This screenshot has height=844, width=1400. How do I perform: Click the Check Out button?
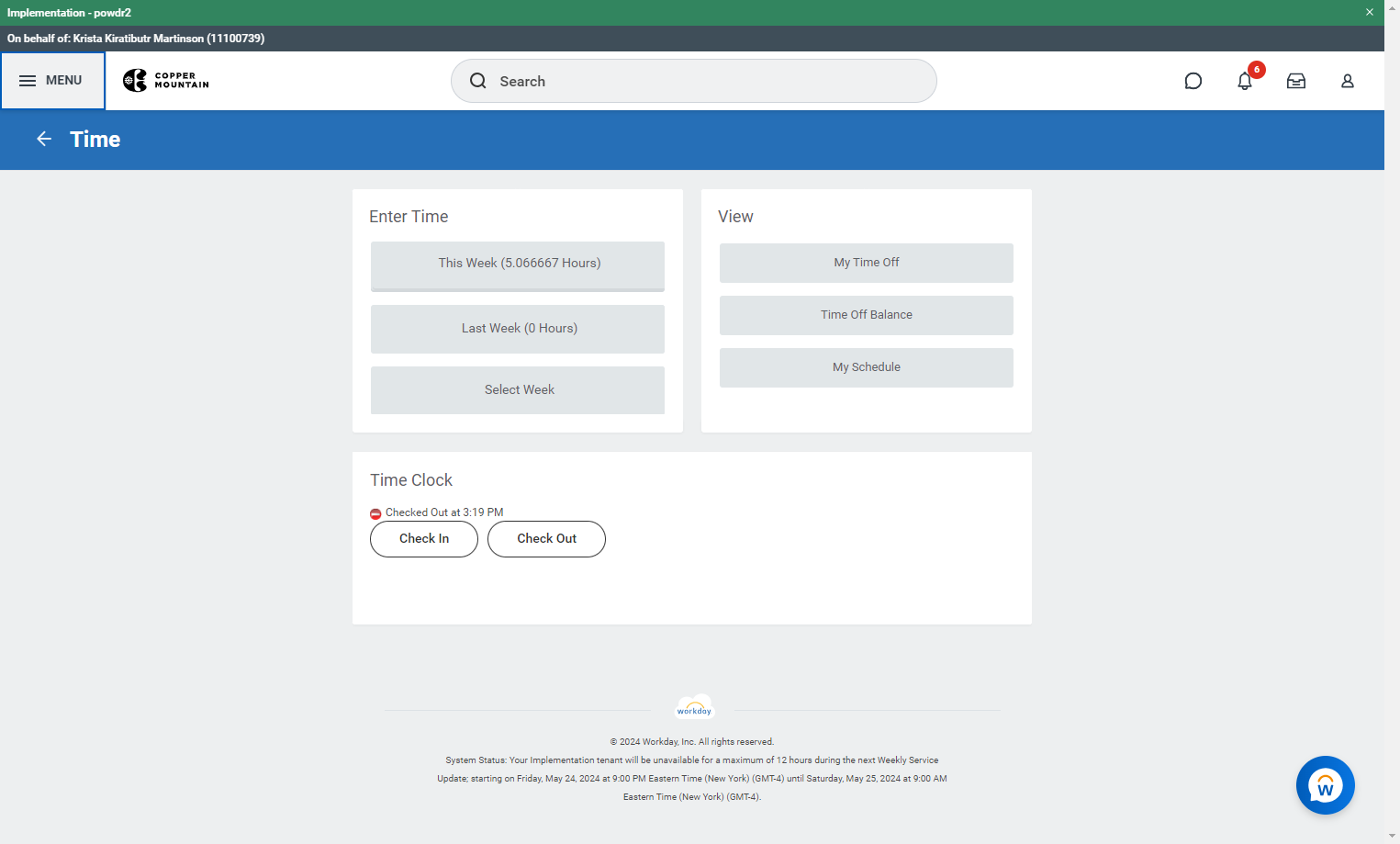coord(546,539)
